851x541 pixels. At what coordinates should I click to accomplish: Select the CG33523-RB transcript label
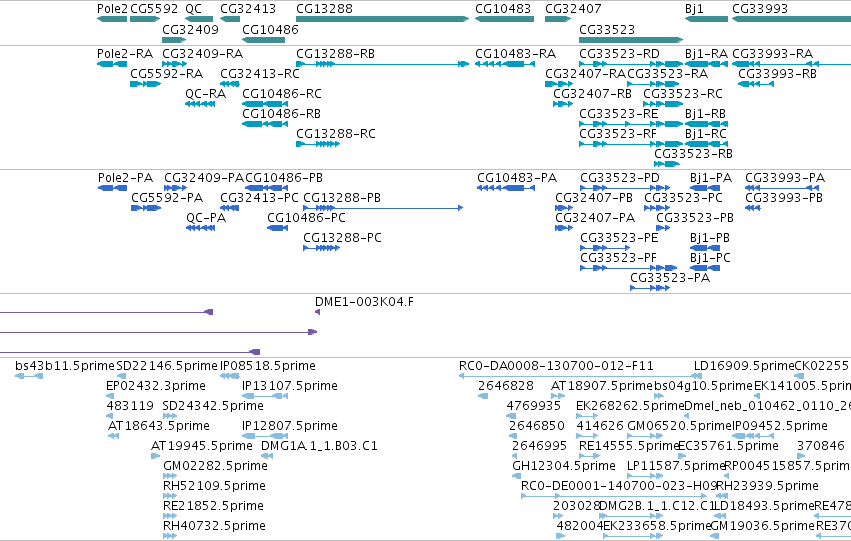[x=693, y=154]
